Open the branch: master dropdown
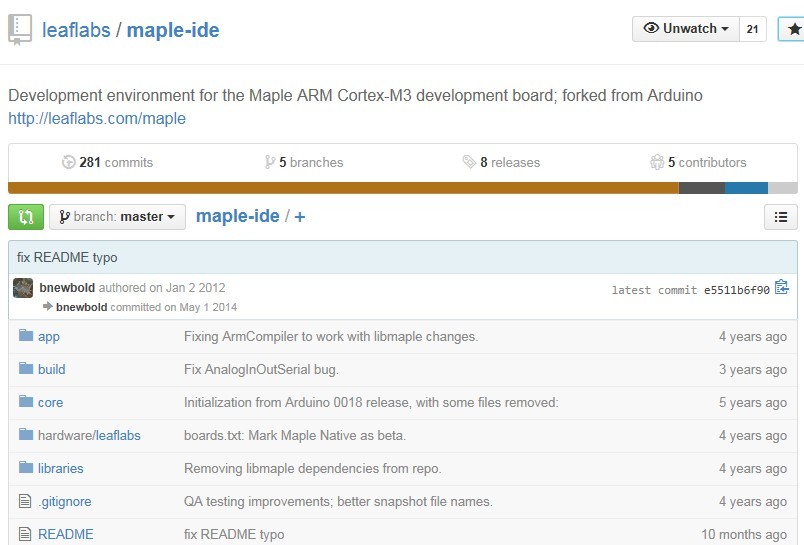 [x=117, y=217]
